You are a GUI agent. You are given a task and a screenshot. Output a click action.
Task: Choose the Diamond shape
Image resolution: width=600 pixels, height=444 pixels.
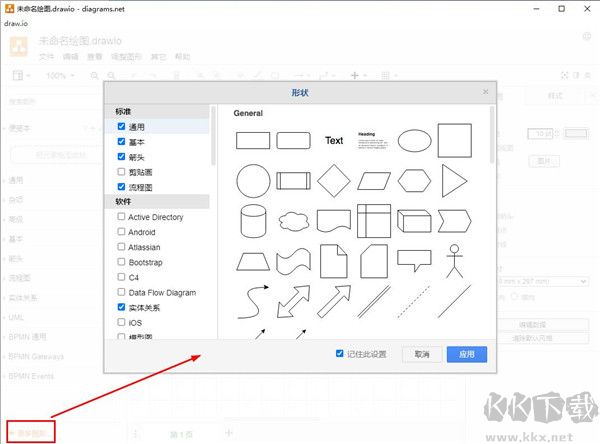334,181
